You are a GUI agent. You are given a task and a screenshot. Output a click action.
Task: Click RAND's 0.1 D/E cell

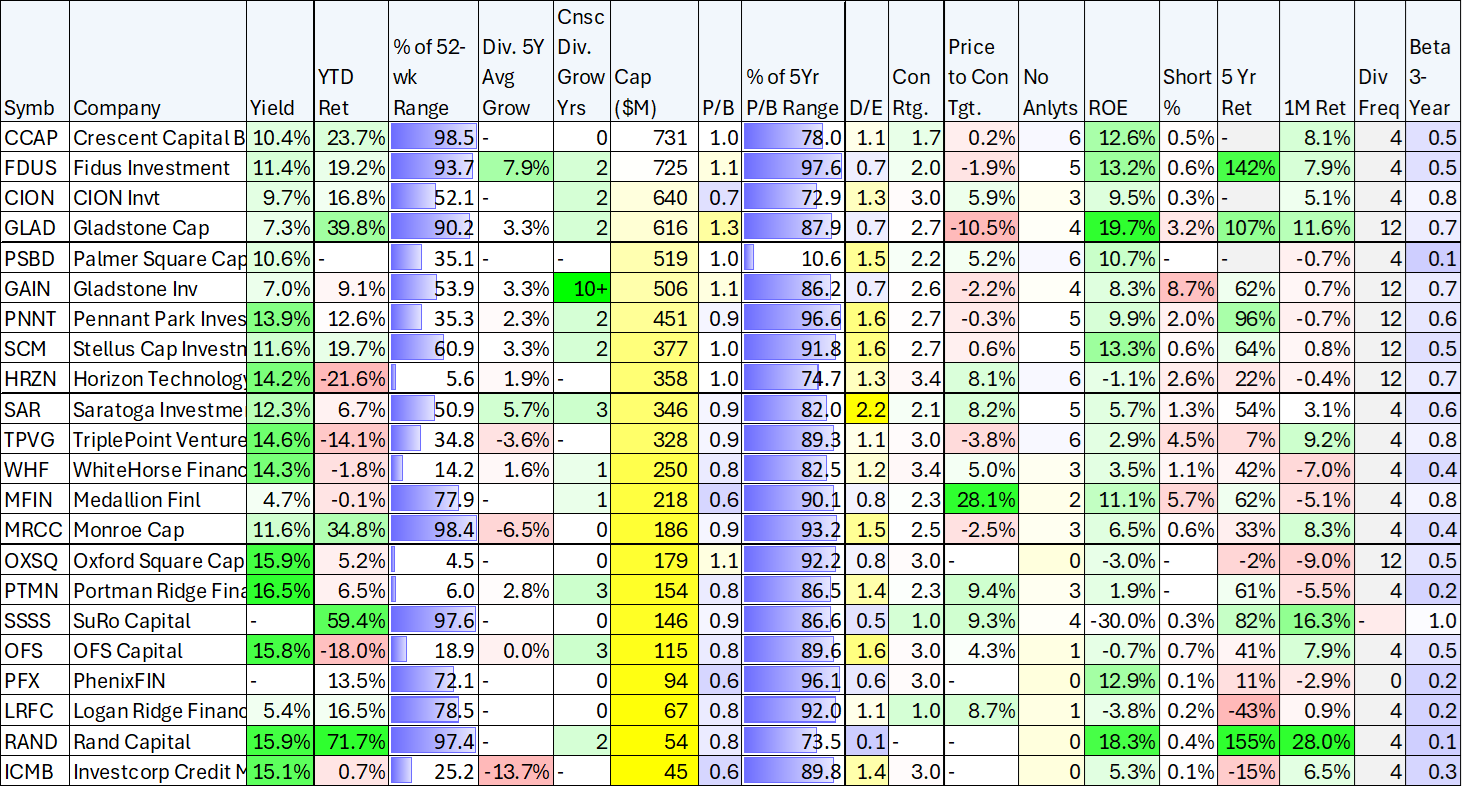coord(866,740)
